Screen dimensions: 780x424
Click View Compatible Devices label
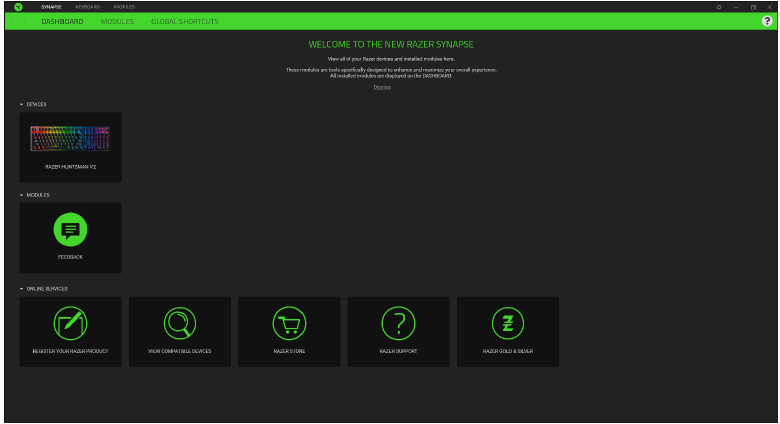[x=180, y=351]
